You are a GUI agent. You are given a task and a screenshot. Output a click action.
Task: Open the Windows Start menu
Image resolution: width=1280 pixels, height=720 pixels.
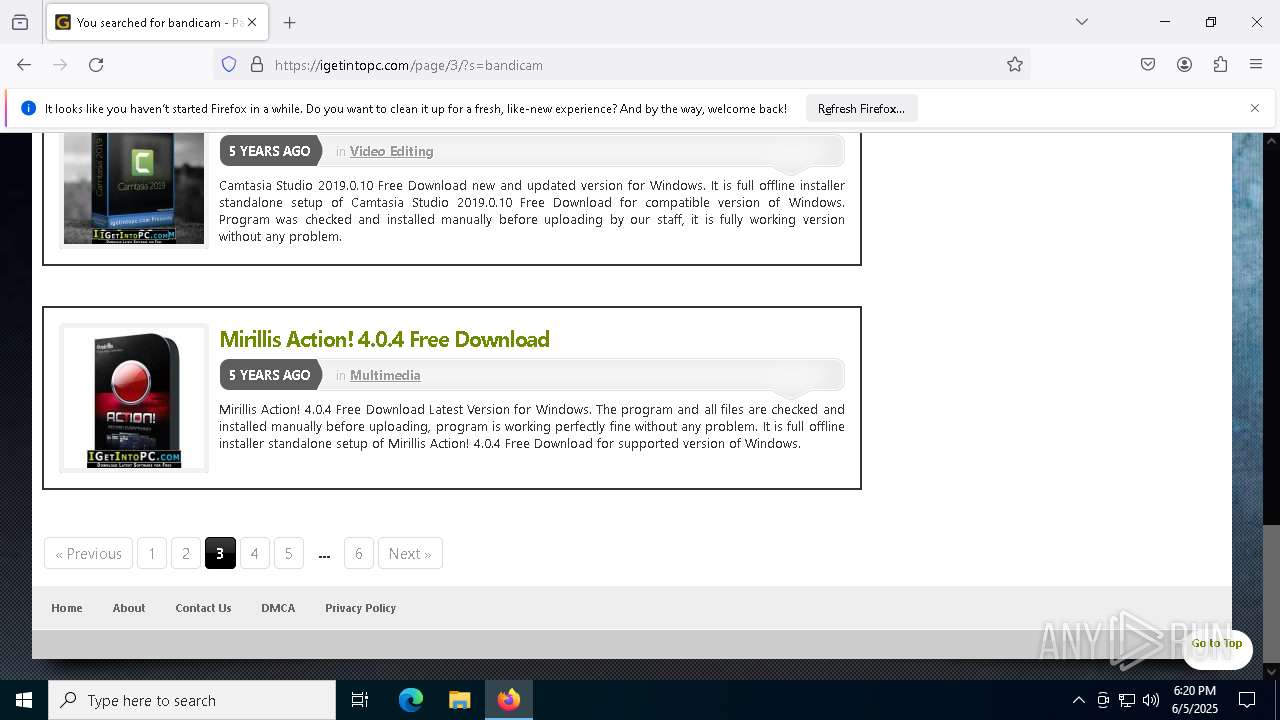24,700
